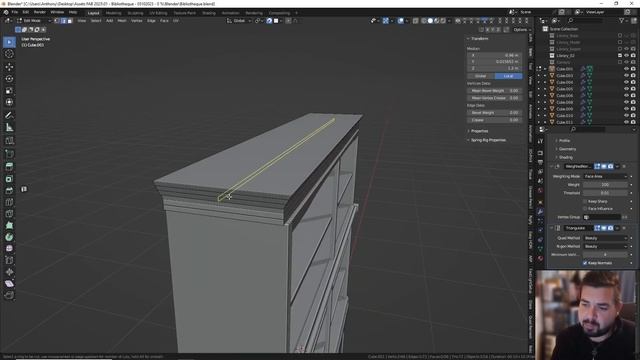This screenshot has width=640, height=360.
Task: Toggle exclude checkbox for Library_02 collection
Action: pyautogui.click(x=620, y=56)
